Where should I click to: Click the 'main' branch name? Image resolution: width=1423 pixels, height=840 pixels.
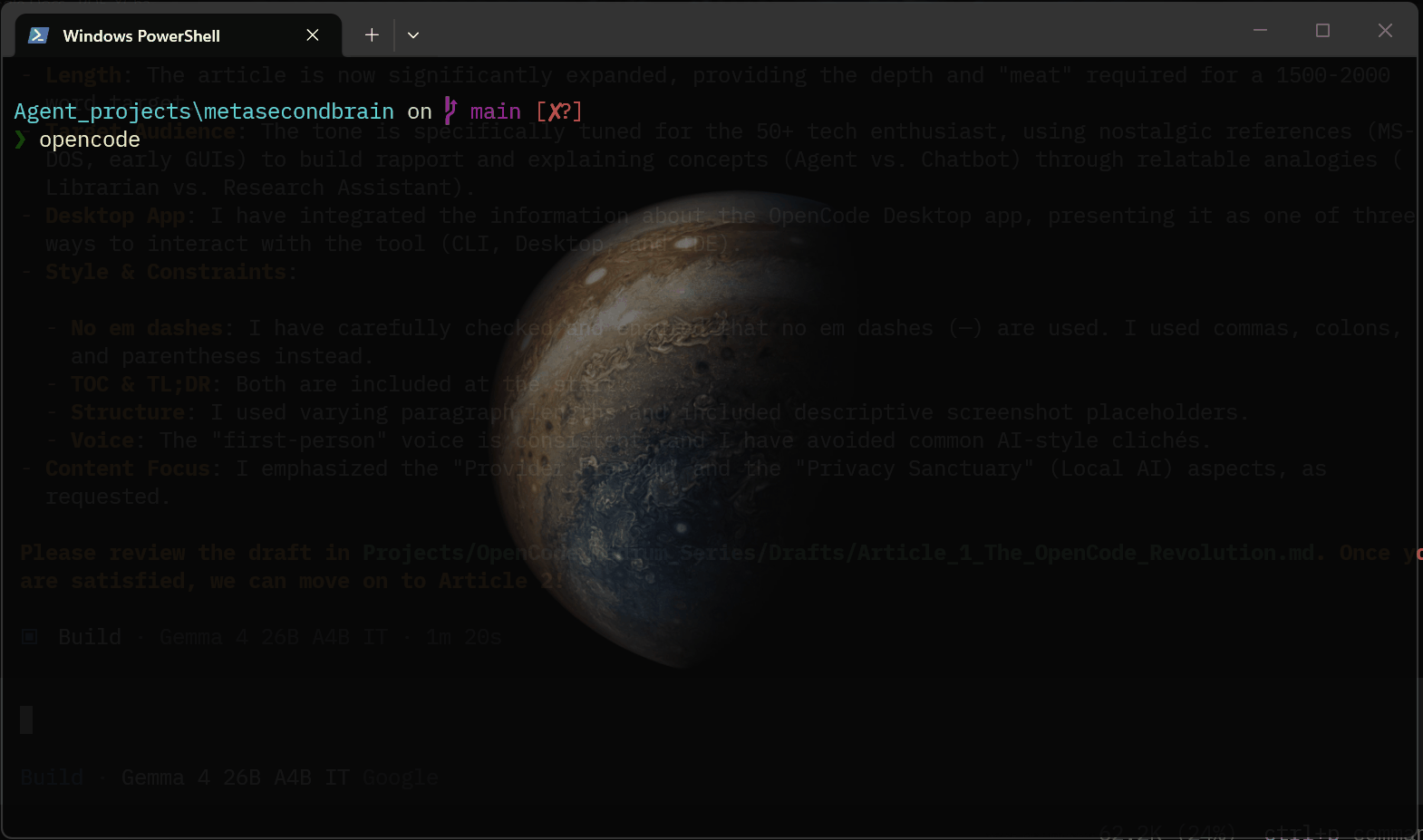coord(496,111)
